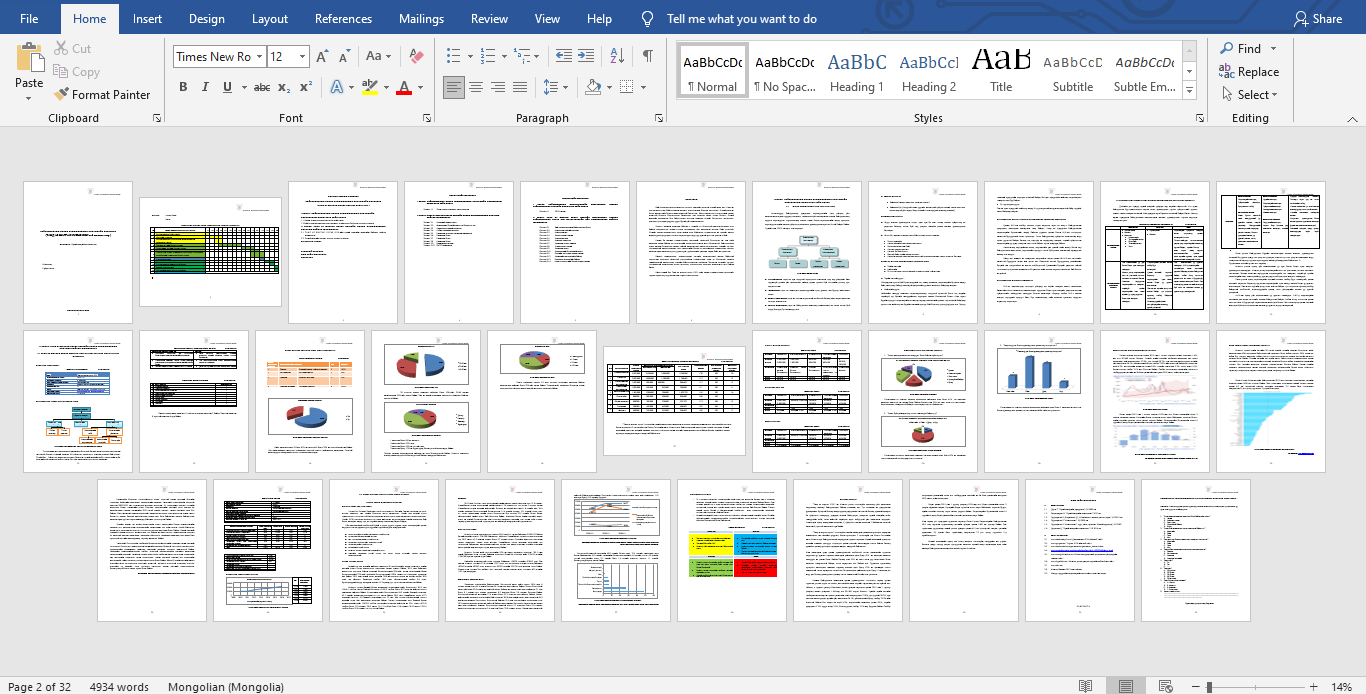1366x694 pixels.
Task: Increase font size with Grow Font
Action: click(322, 56)
